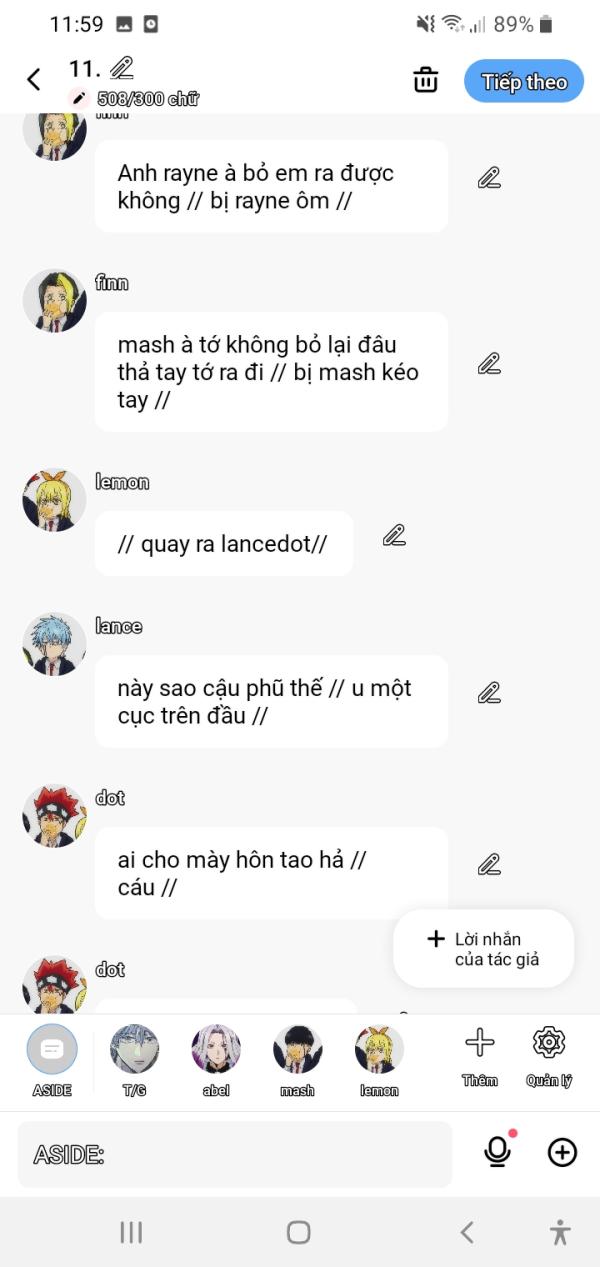Image resolution: width=600 pixels, height=1267 pixels.
Task: Focus the ASIDE message input field
Action: click(235, 1154)
